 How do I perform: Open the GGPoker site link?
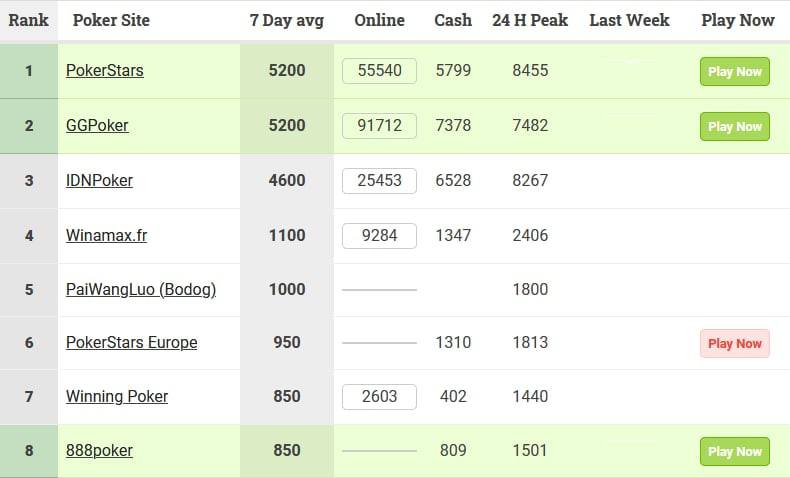click(x=97, y=126)
